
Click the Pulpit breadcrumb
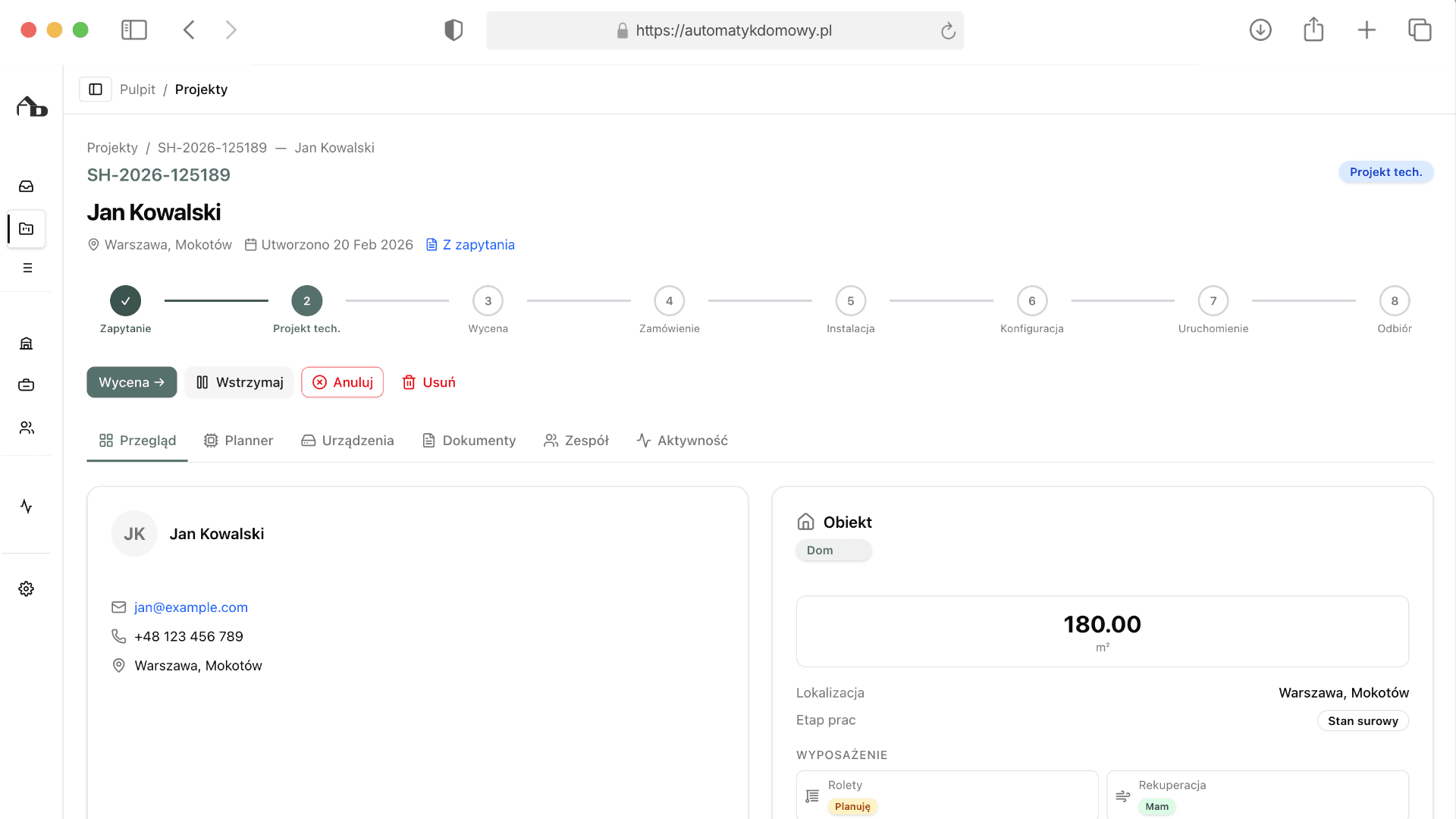click(x=137, y=89)
